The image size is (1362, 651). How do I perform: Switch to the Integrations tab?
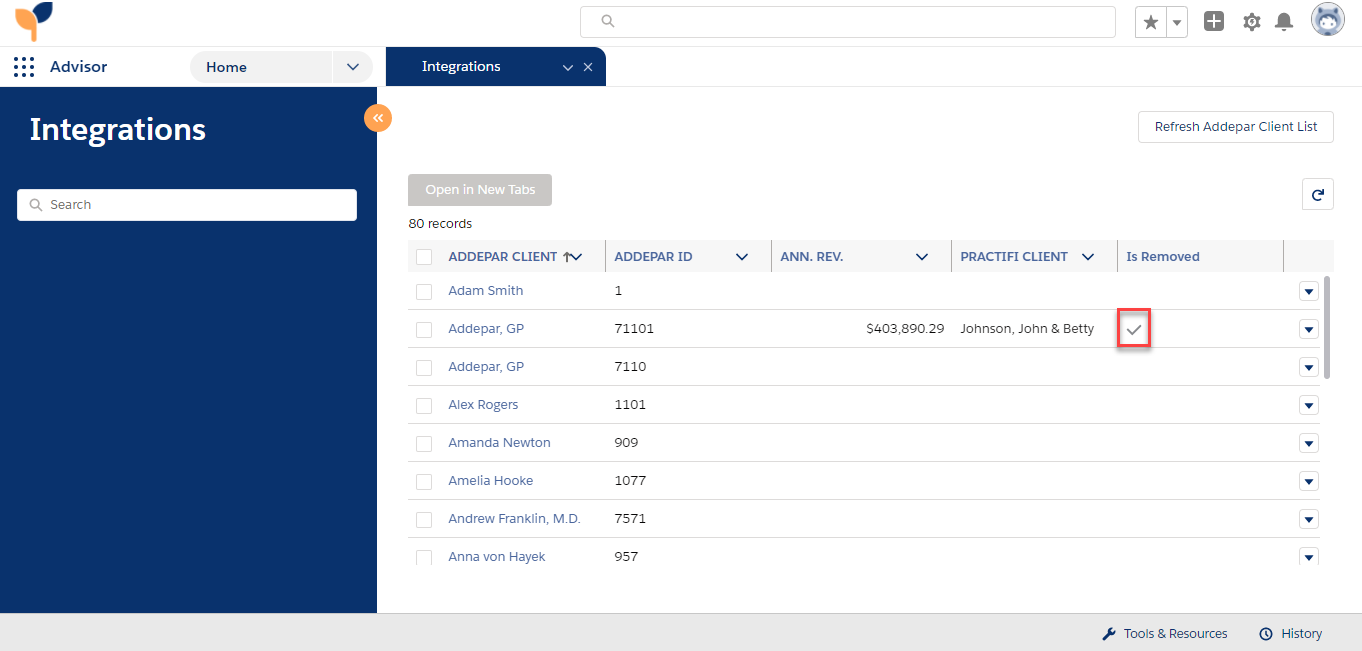460,66
